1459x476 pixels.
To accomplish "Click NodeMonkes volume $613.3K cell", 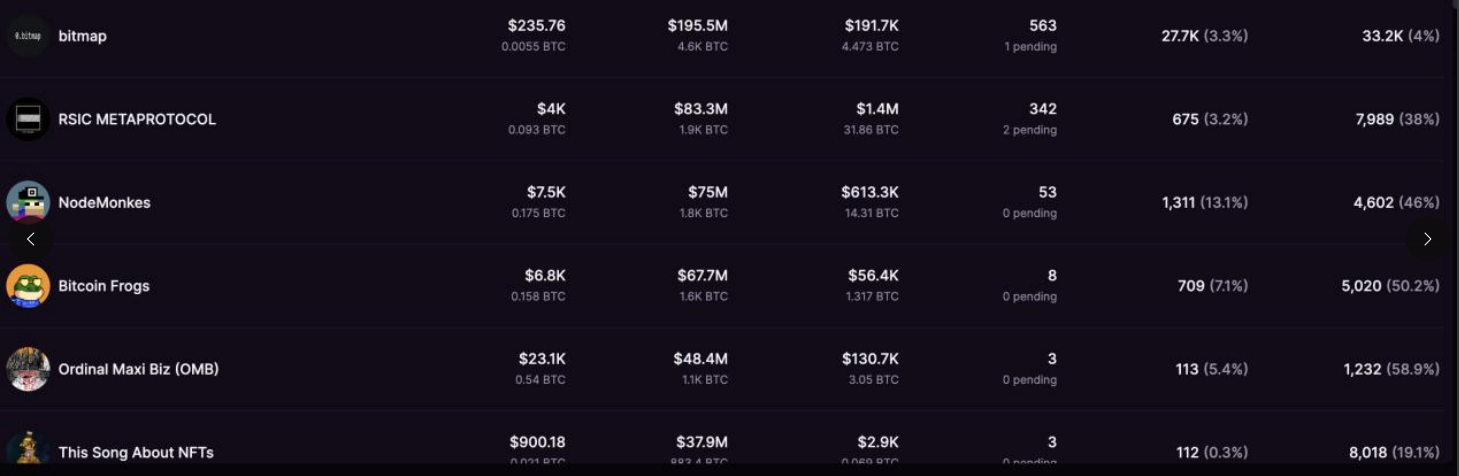I will point(869,192).
